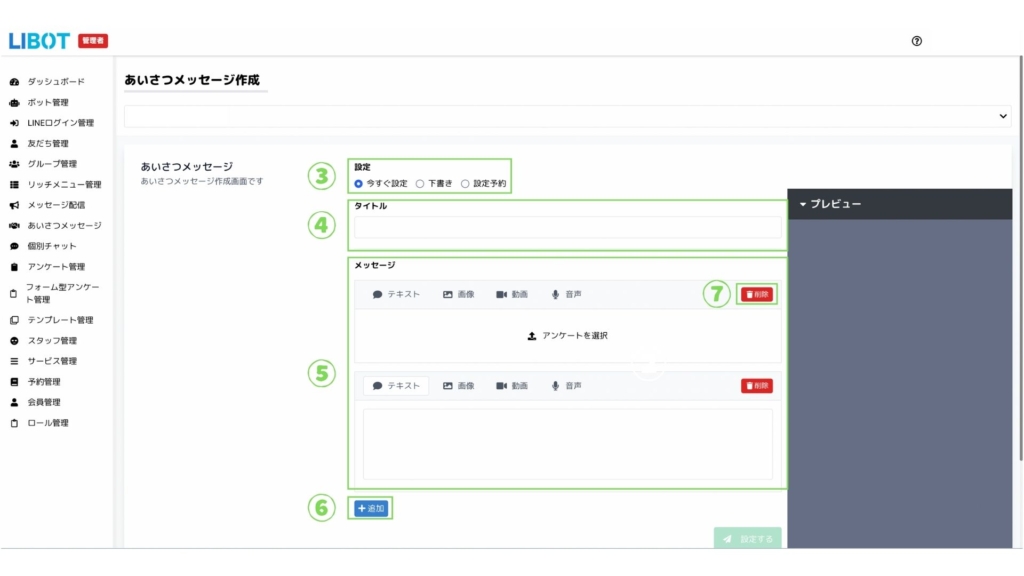
Task: Click the blue 追加 button
Action: [371, 509]
